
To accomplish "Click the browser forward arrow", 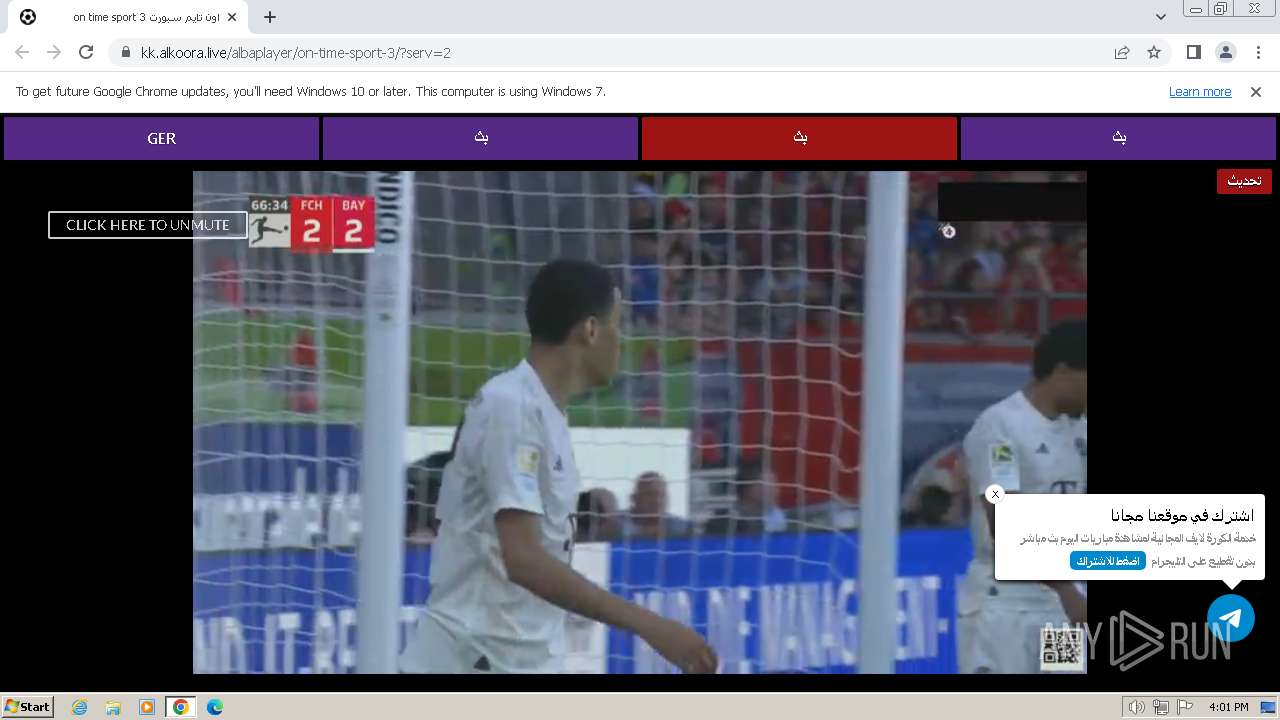I will 54,52.
